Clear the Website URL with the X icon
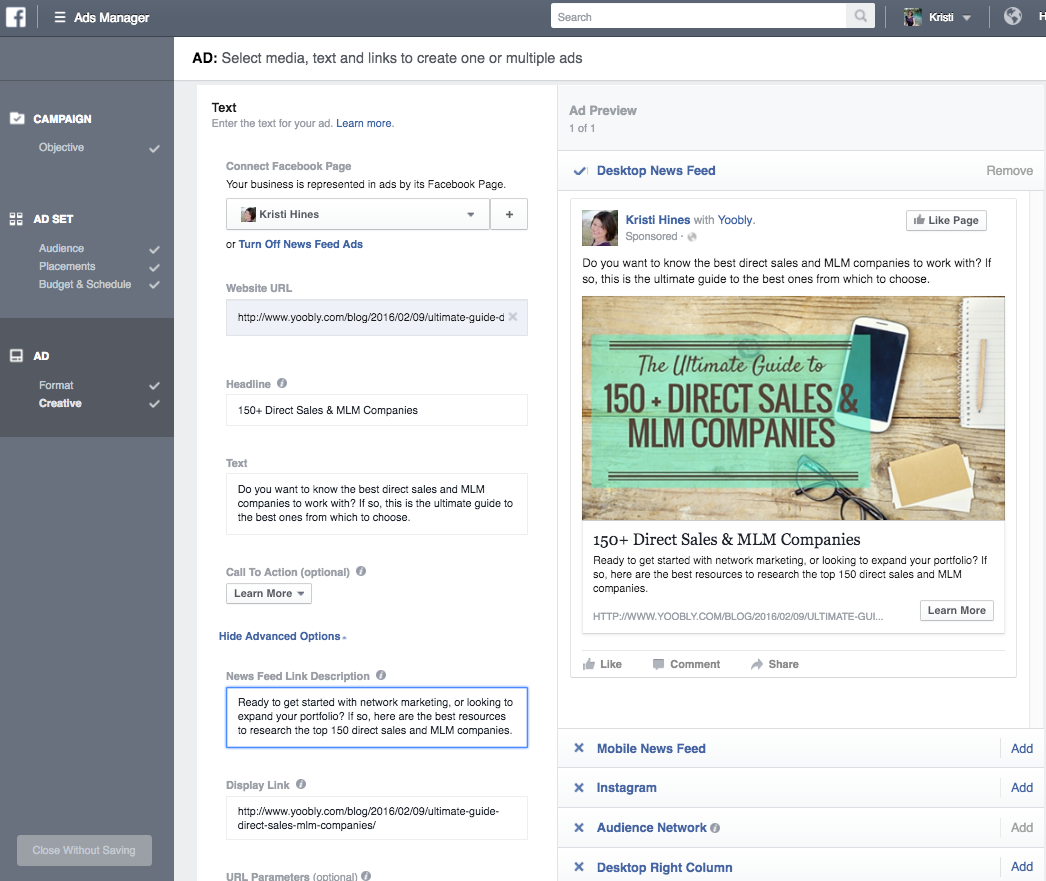1046x881 pixels. click(x=513, y=317)
